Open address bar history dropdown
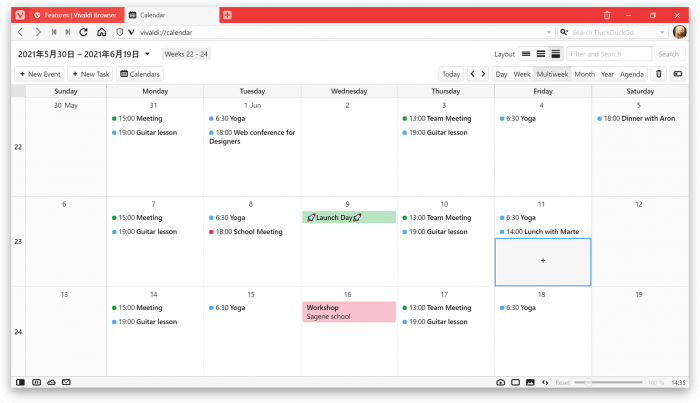The height and width of the screenshot is (403, 700). (x=549, y=32)
